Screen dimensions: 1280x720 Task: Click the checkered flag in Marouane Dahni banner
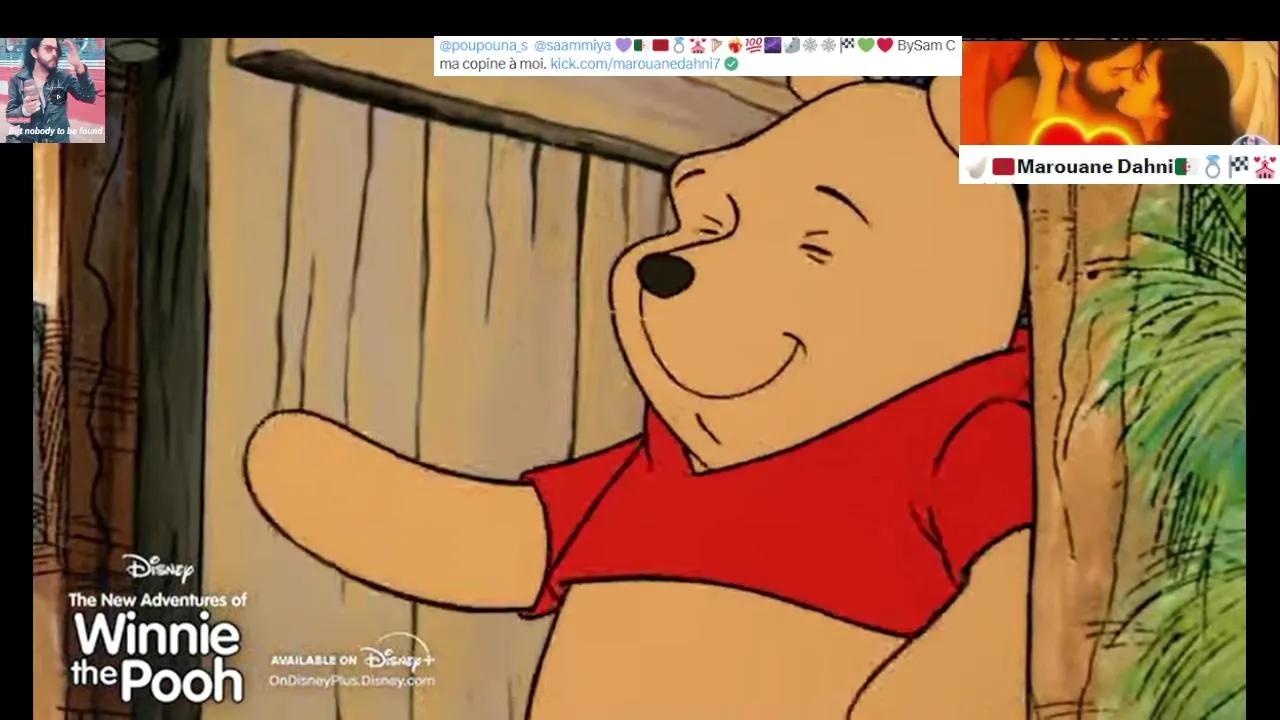click(1239, 167)
